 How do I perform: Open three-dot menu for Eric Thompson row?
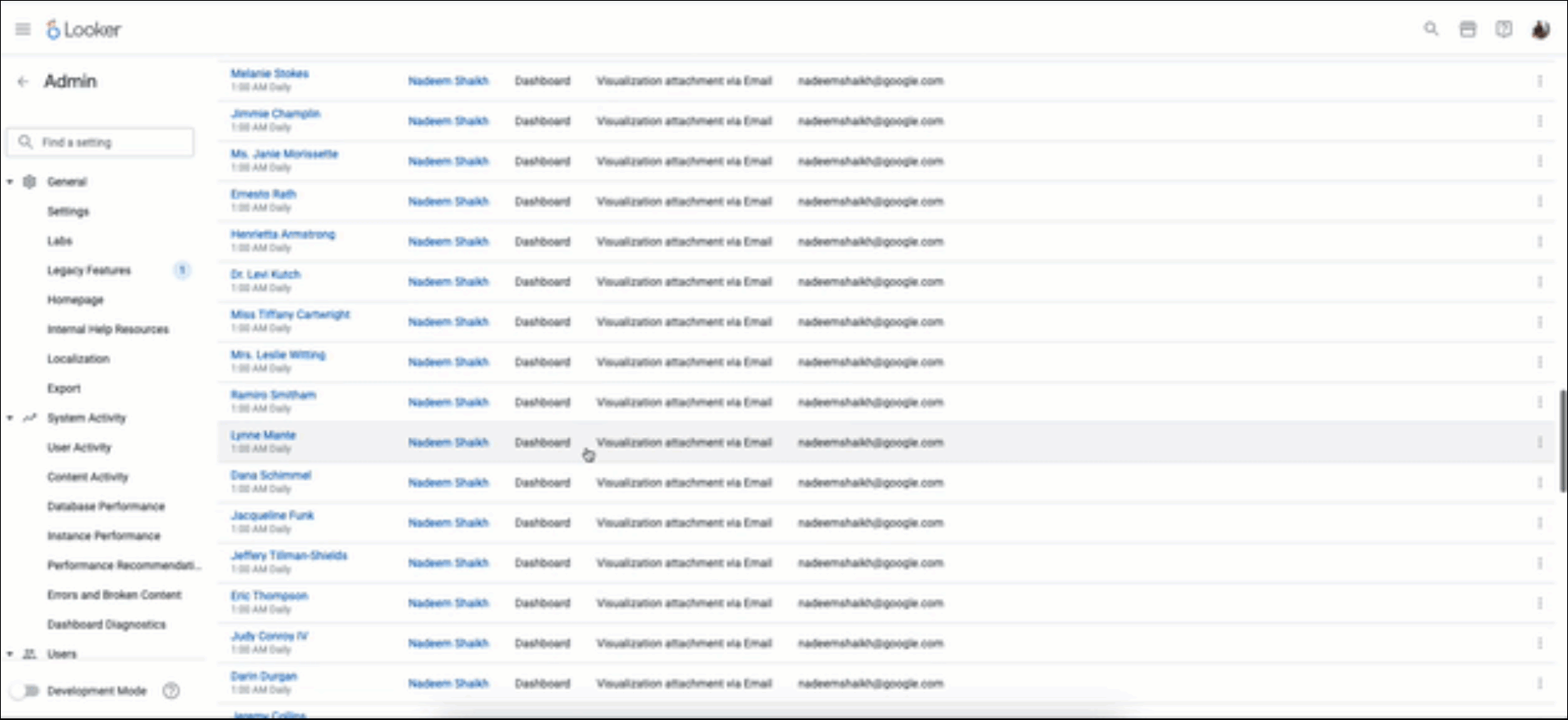point(1539,603)
